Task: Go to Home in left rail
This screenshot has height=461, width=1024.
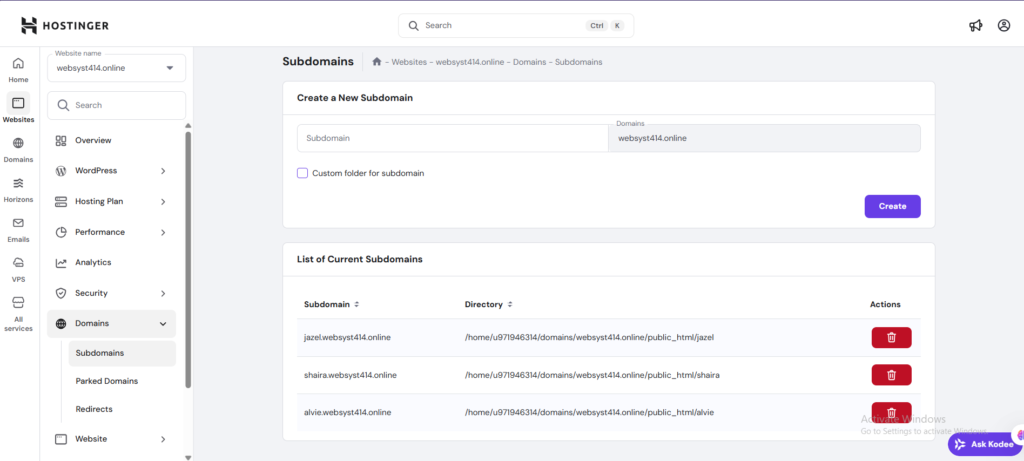Action: click(x=18, y=69)
